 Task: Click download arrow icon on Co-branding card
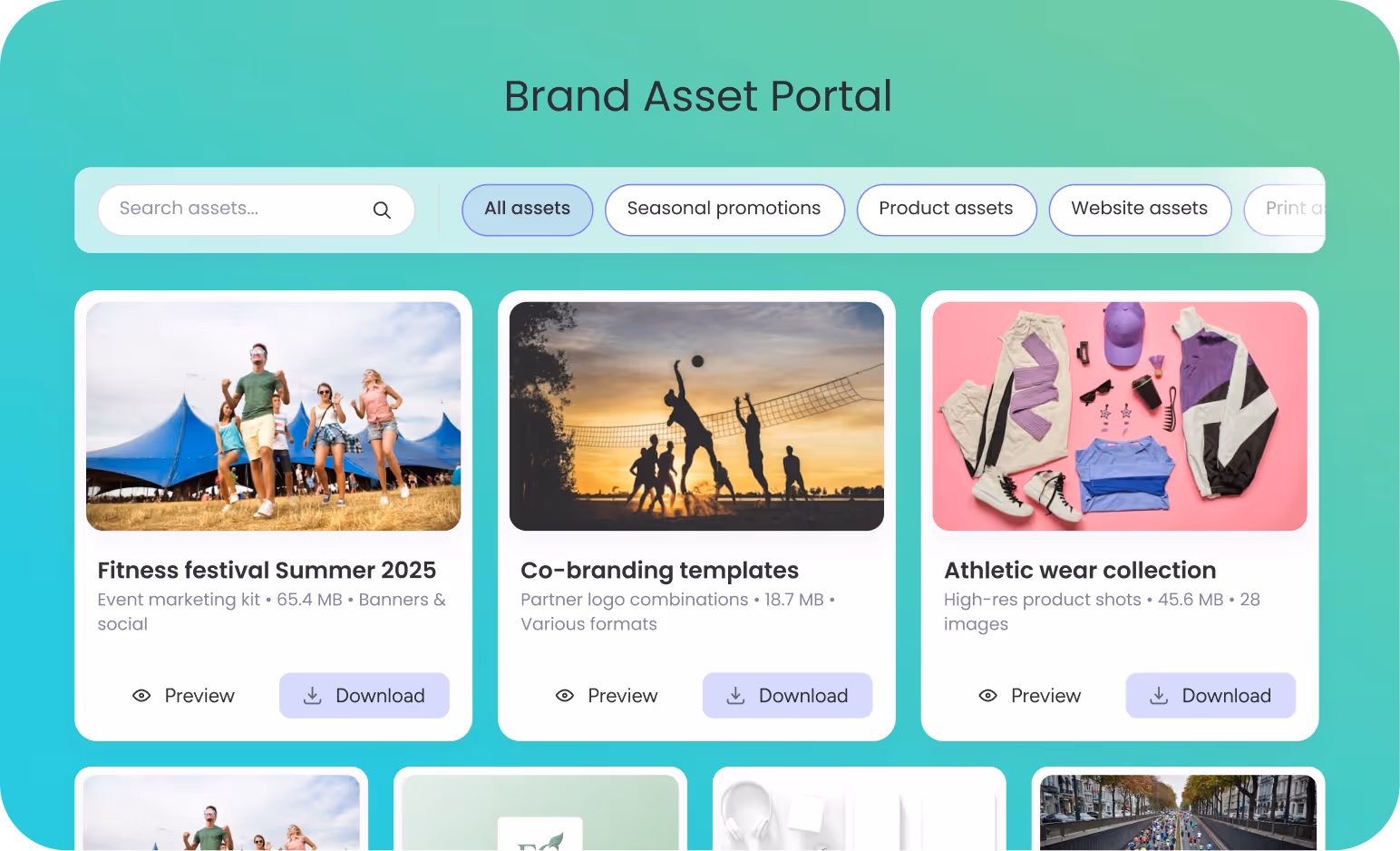coord(736,696)
